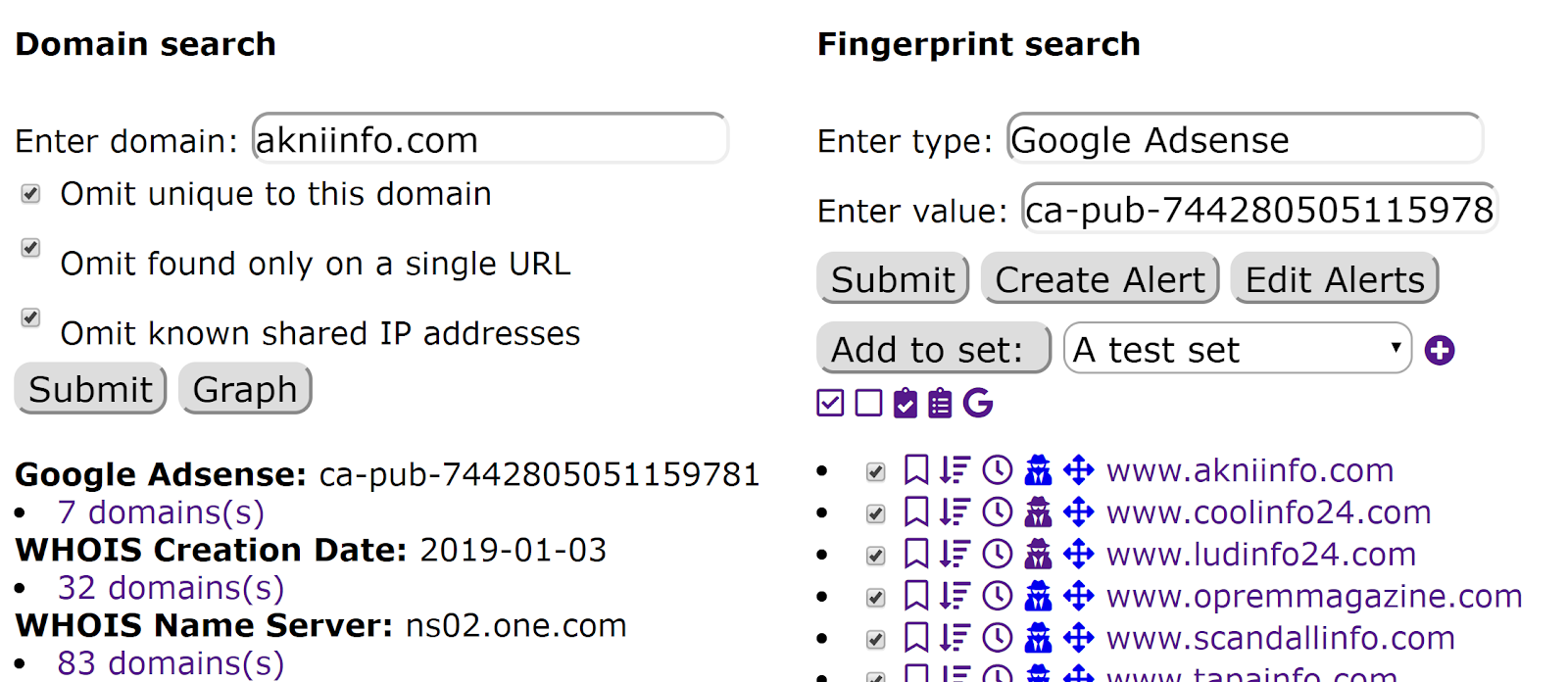Disable 'Omit known shared IP addresses' option
Viewport: 1568px width, 682px height.
point(31,317)
